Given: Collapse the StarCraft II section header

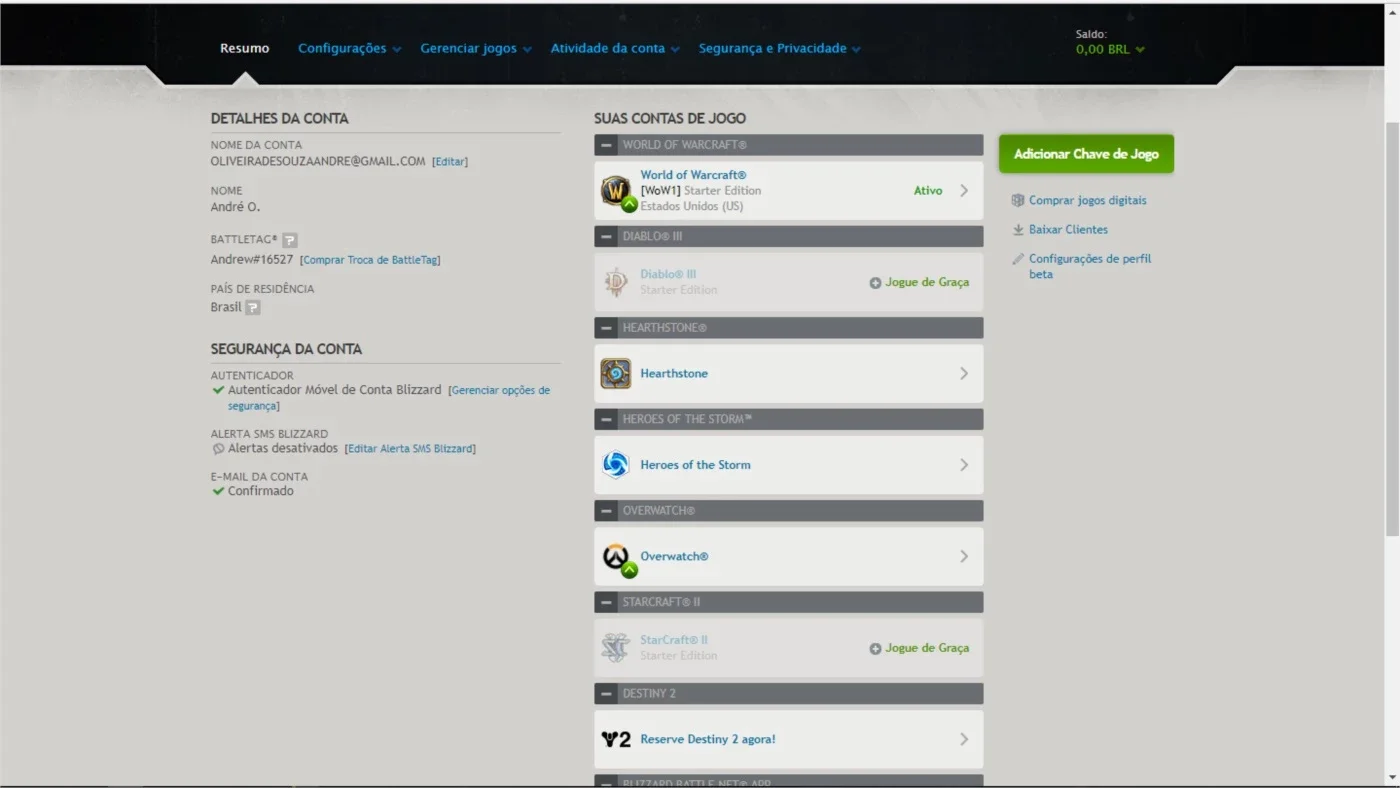Looking at the screenshot, I should 606,602.
